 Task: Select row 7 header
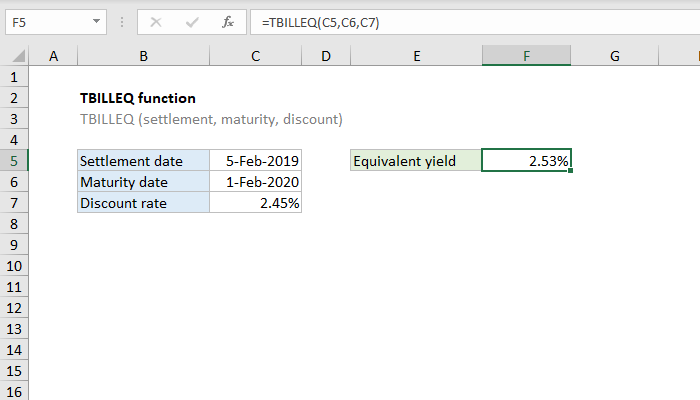[x=14, y=203]
